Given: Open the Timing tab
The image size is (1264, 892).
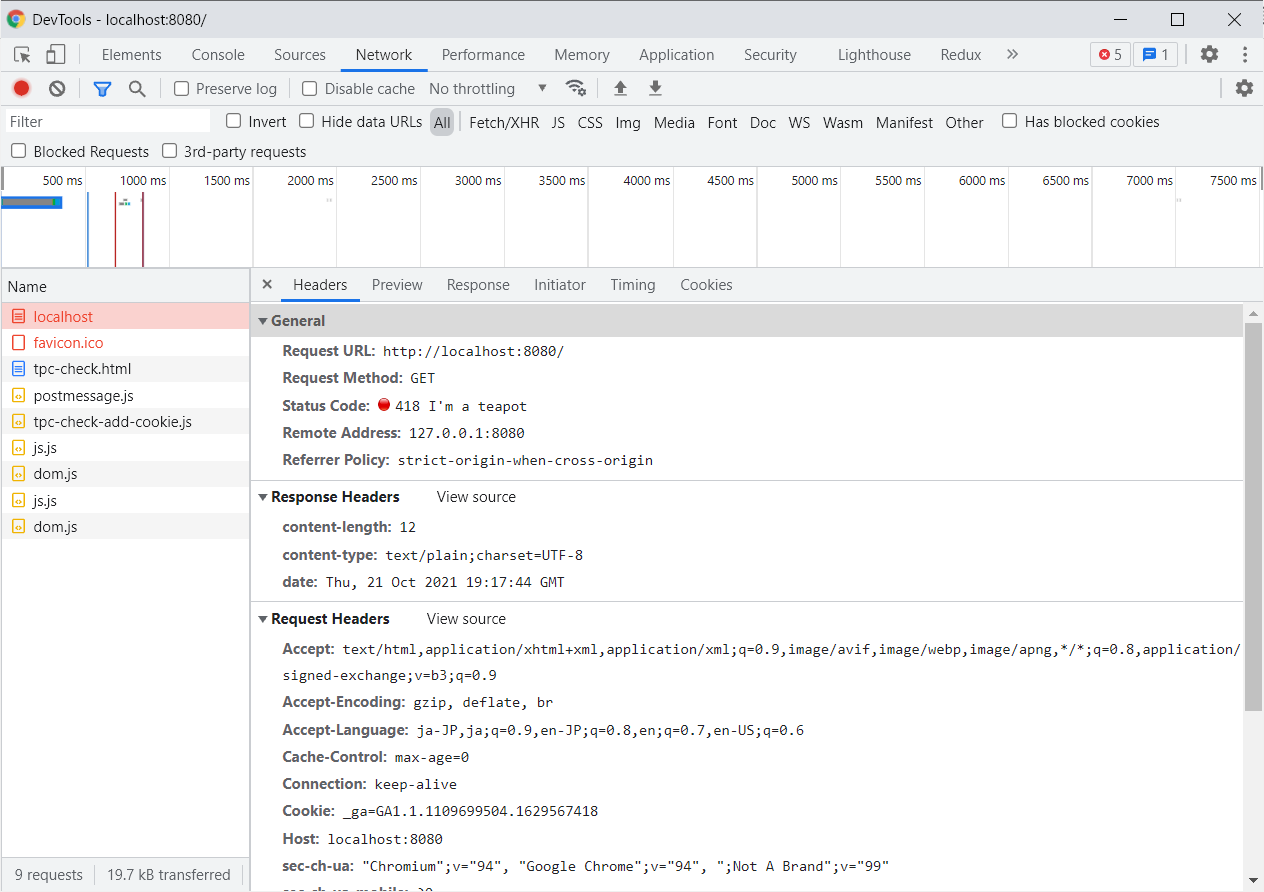Looking at the screenshot, I should coord(633,285).
